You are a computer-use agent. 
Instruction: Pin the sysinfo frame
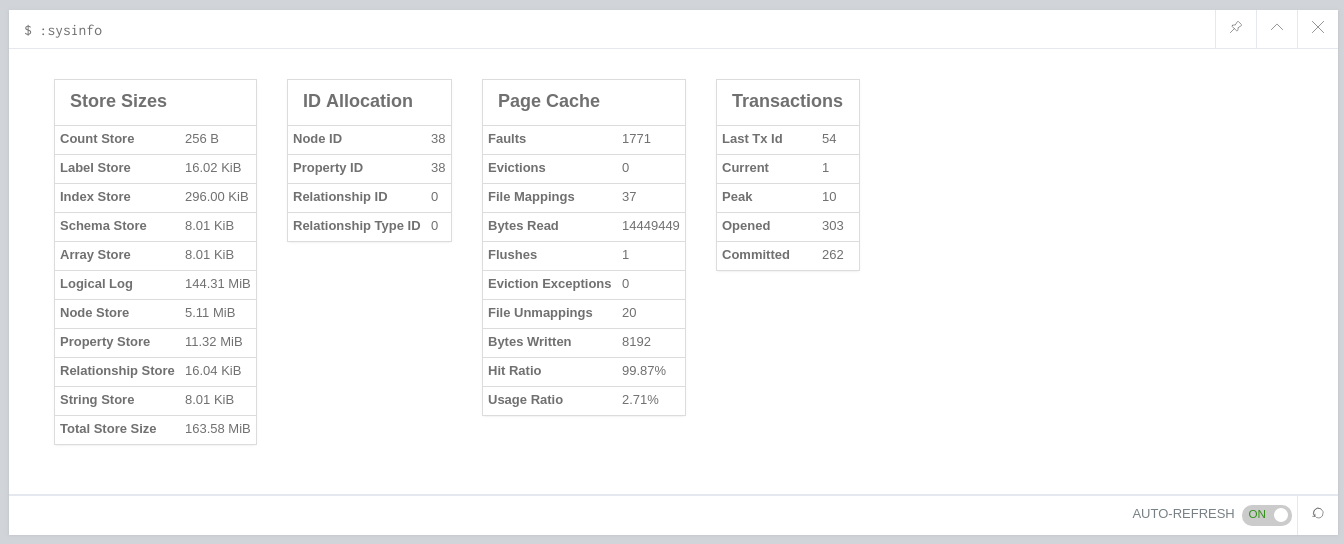click(1236, 28)
